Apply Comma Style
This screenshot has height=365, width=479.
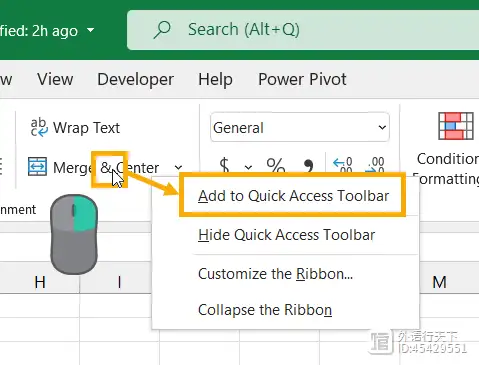[x=309, y=166]
